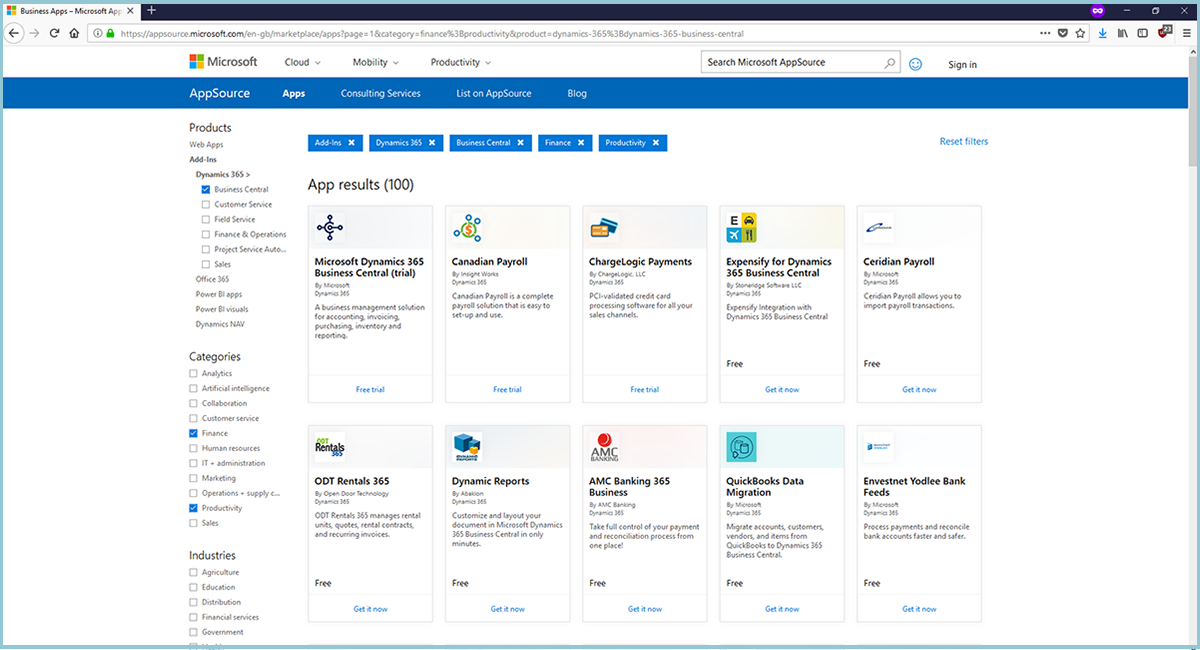This screenshot has height=650, width=1200.
Task: Click the search magnifier icon
Action: [889, 63]
